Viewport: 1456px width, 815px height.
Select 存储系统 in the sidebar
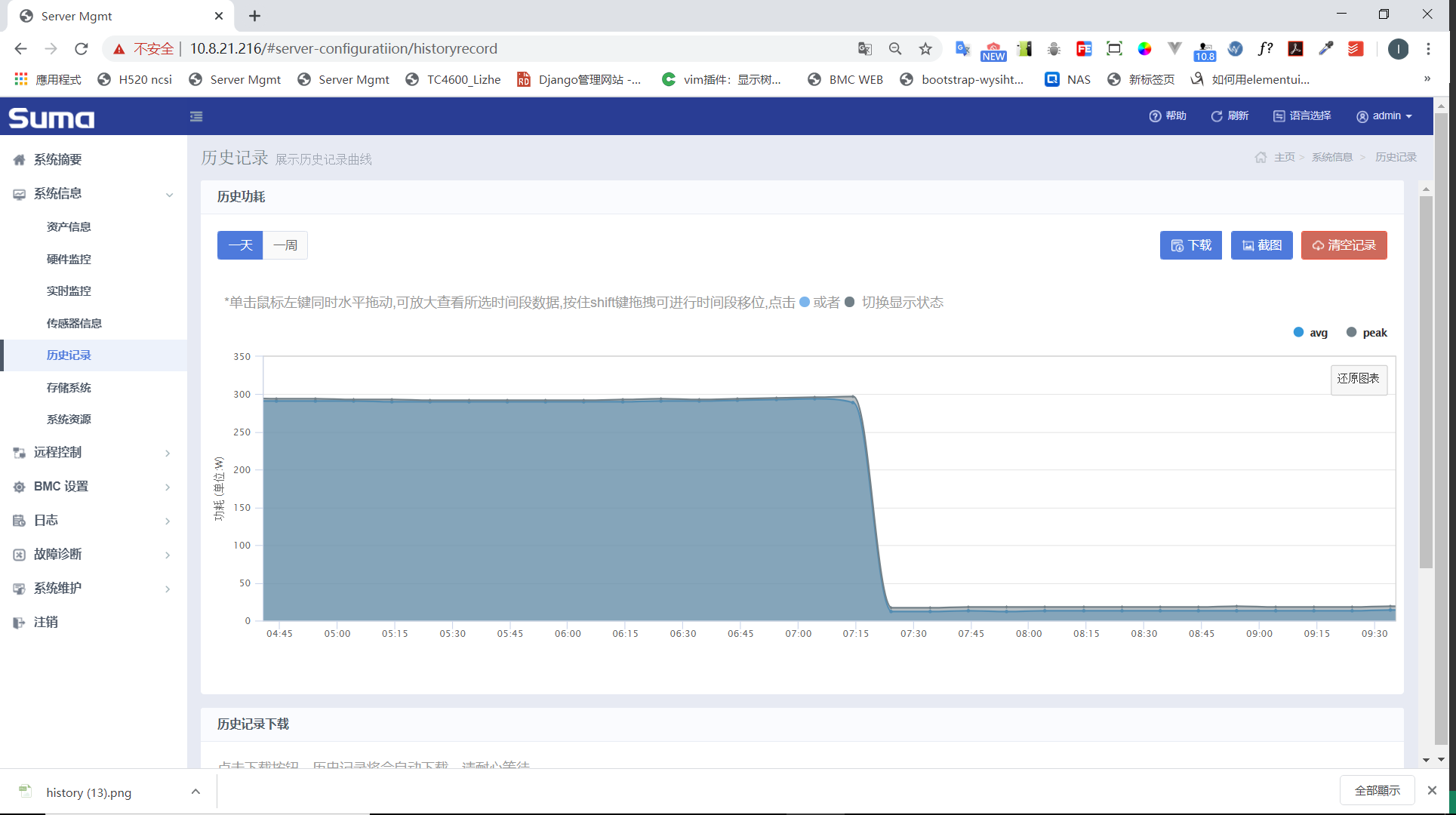click(69, 387)
